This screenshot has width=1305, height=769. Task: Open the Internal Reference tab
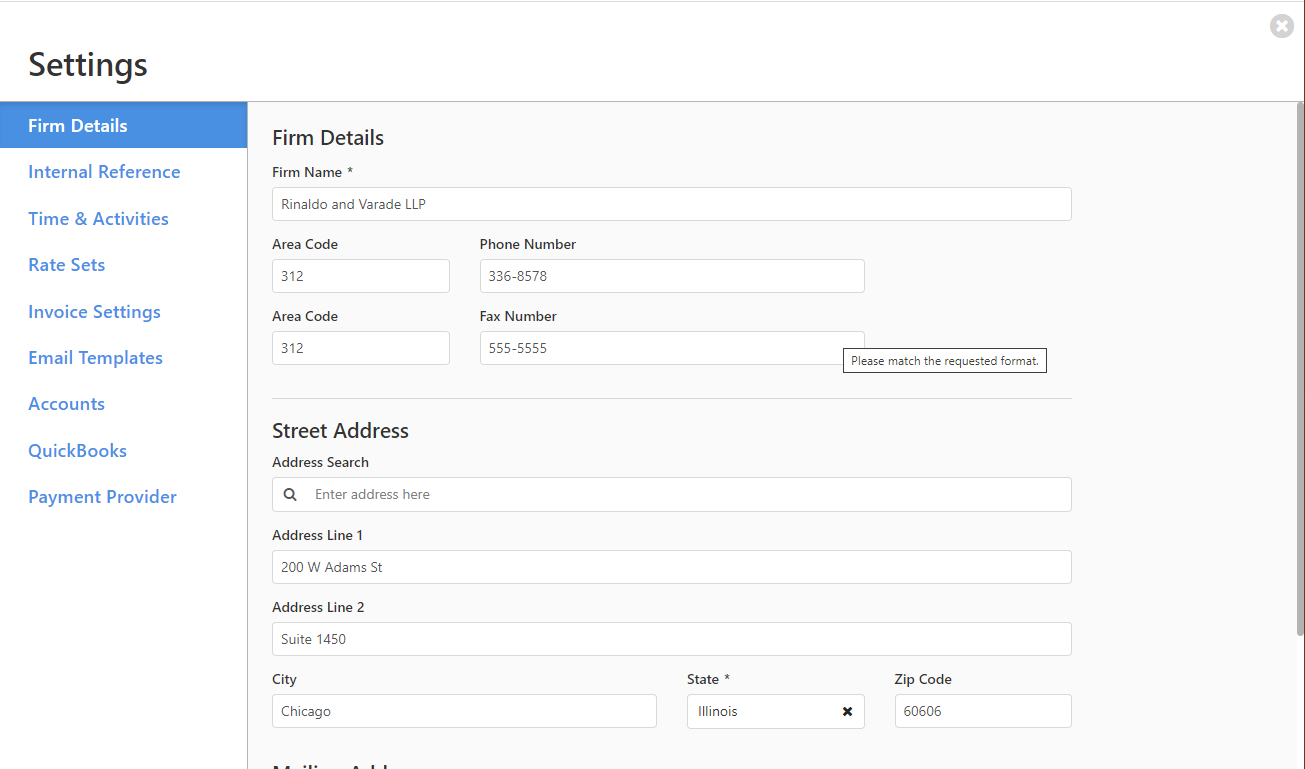point(104,172)
